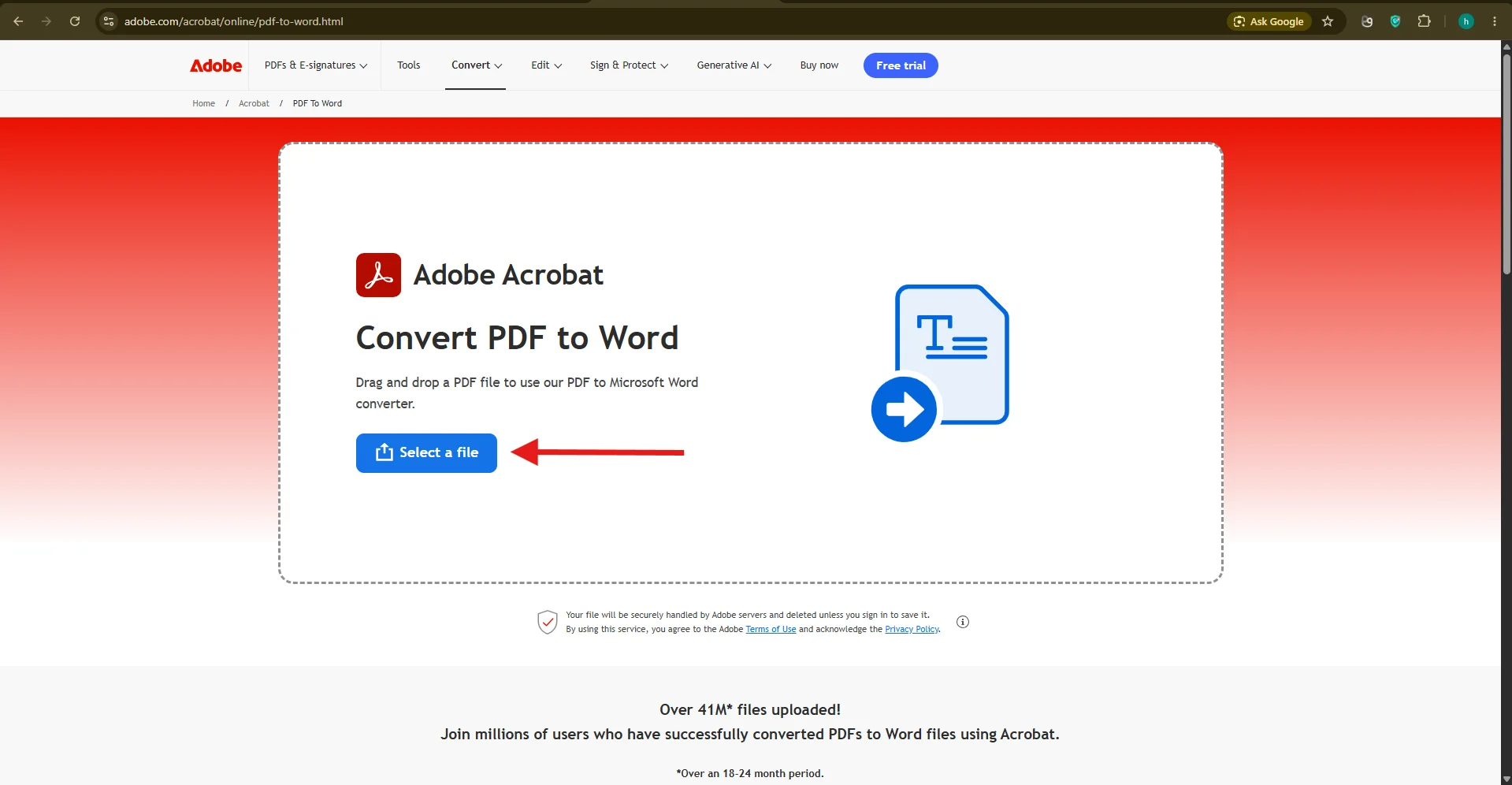The width and height of the screenshot is (1512, 785).
Task: Expand the Sign & Protect dropdown
Action: pyautogui.click(x=629, y=65)
